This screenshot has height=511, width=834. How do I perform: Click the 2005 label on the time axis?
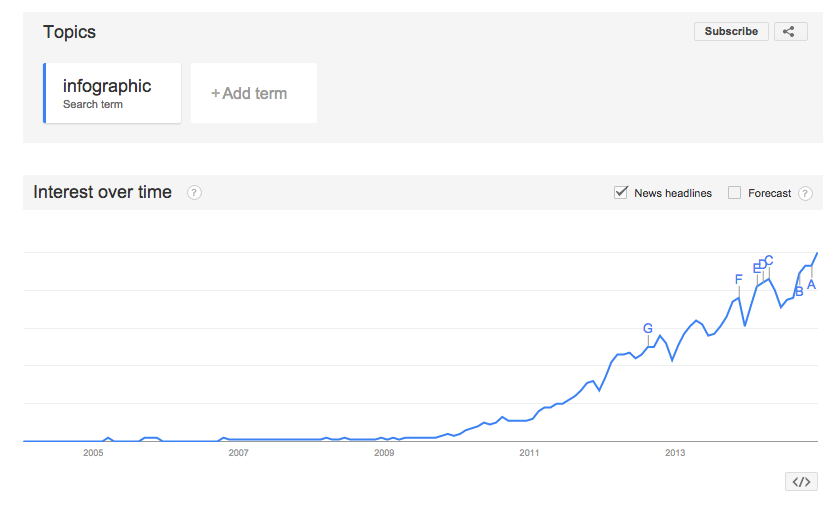(x=93, y=453)
